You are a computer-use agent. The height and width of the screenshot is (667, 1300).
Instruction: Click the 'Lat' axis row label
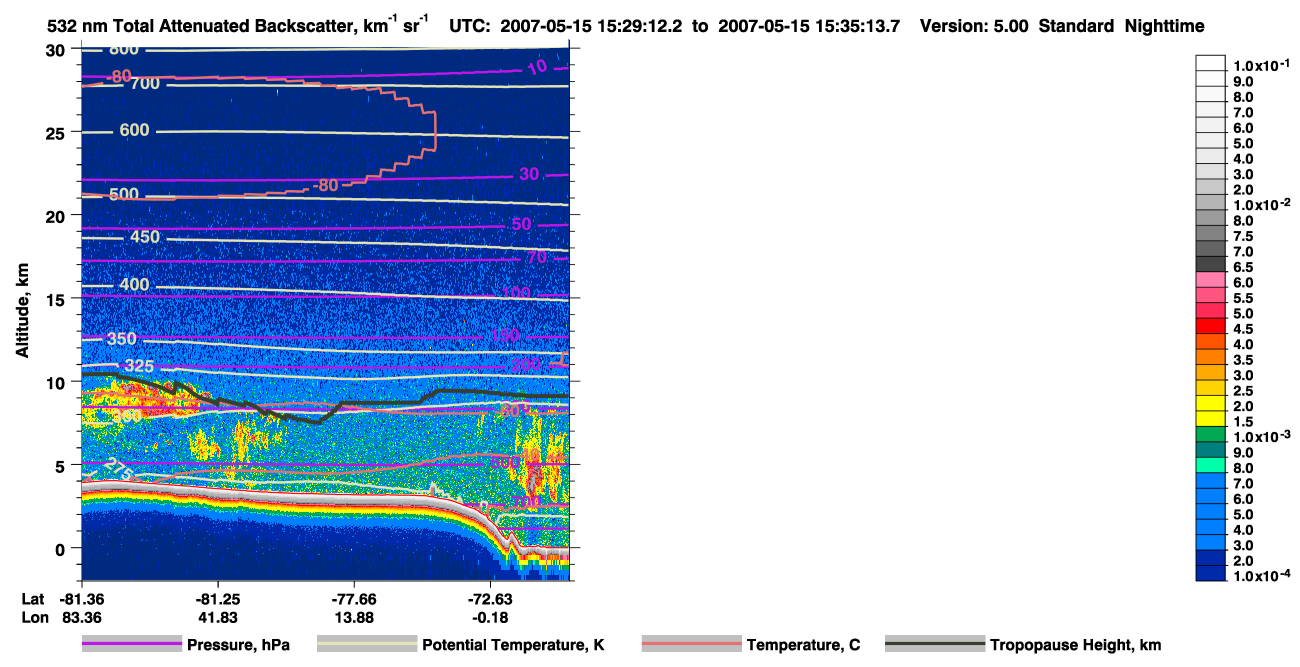32,599
